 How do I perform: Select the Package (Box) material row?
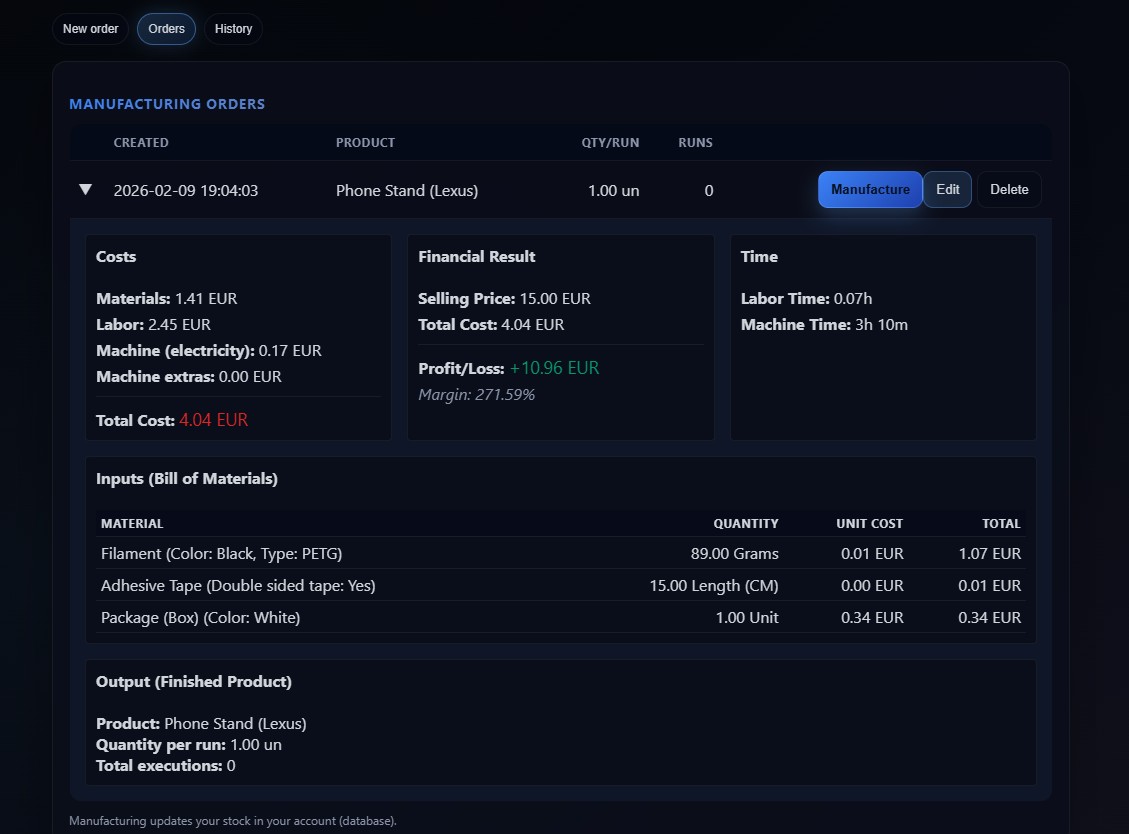click(200, 618)
